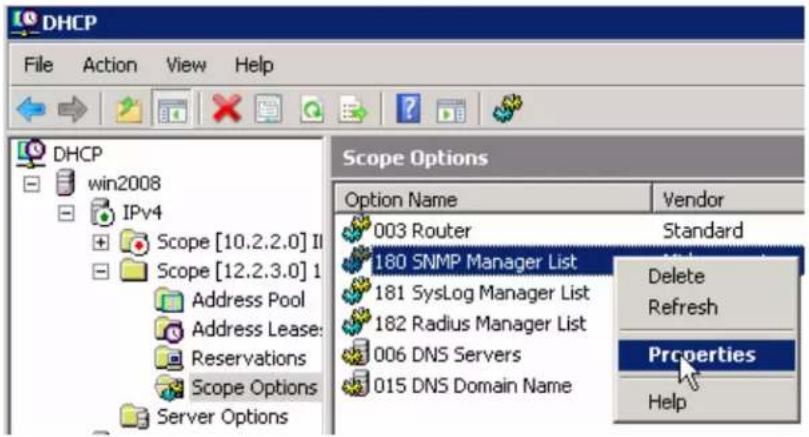Click the IPv4 node icon
This screenshot has width=809, height=437.
[103, 212]
